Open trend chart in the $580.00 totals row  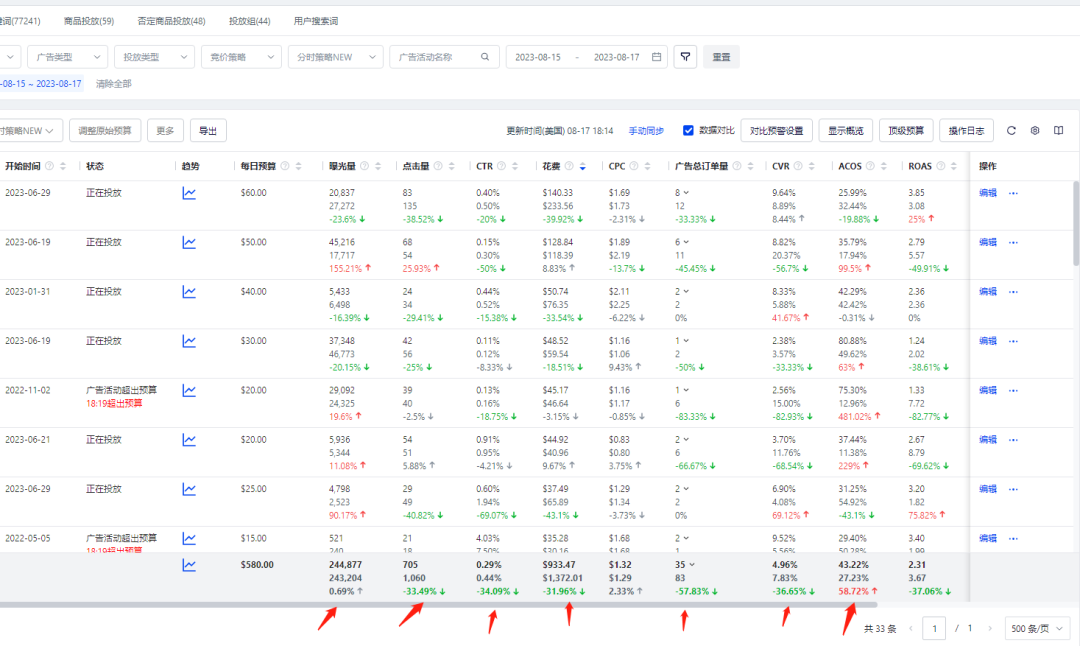click(189, 565)
